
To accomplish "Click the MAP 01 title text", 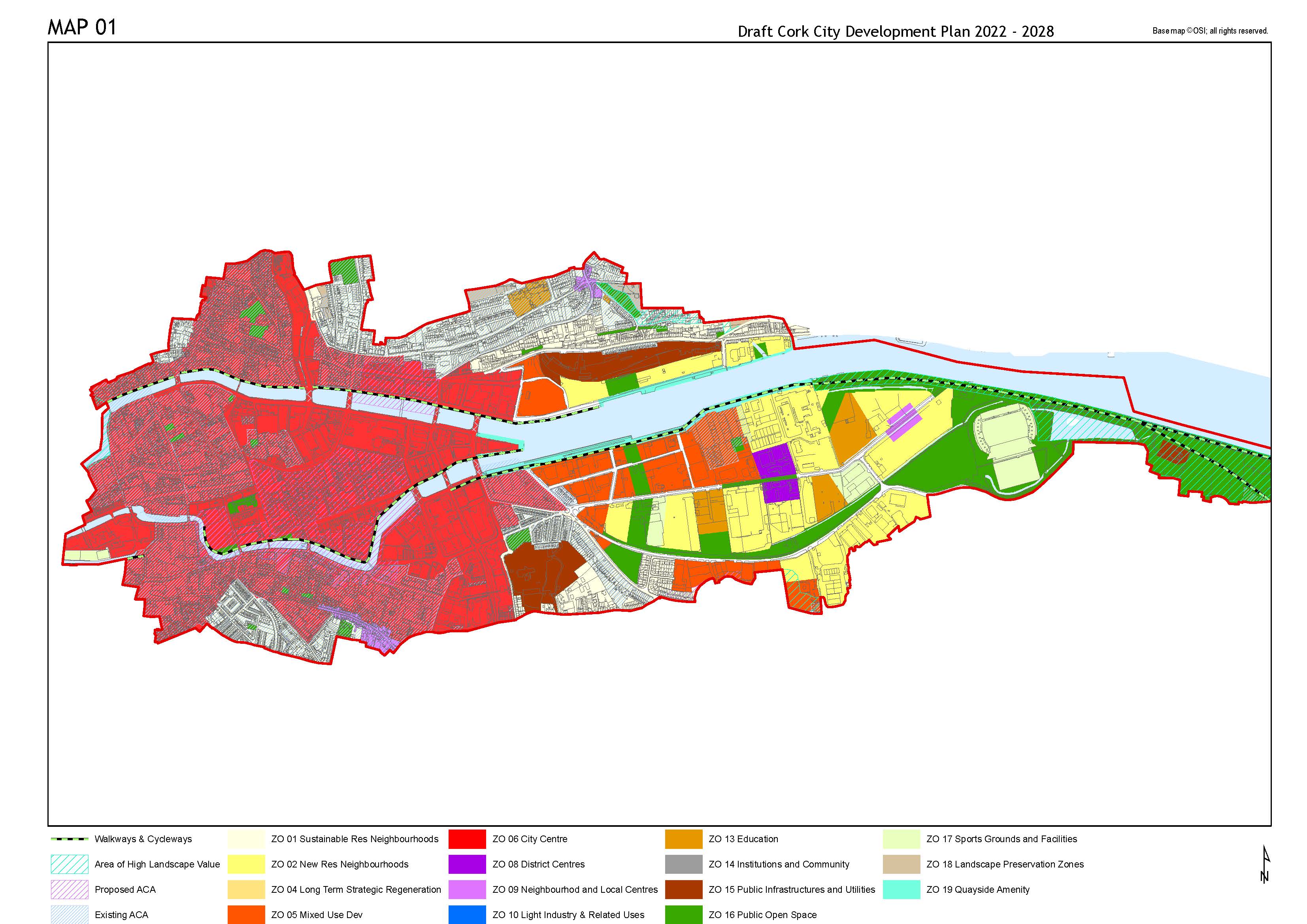I will click(82, 27).
